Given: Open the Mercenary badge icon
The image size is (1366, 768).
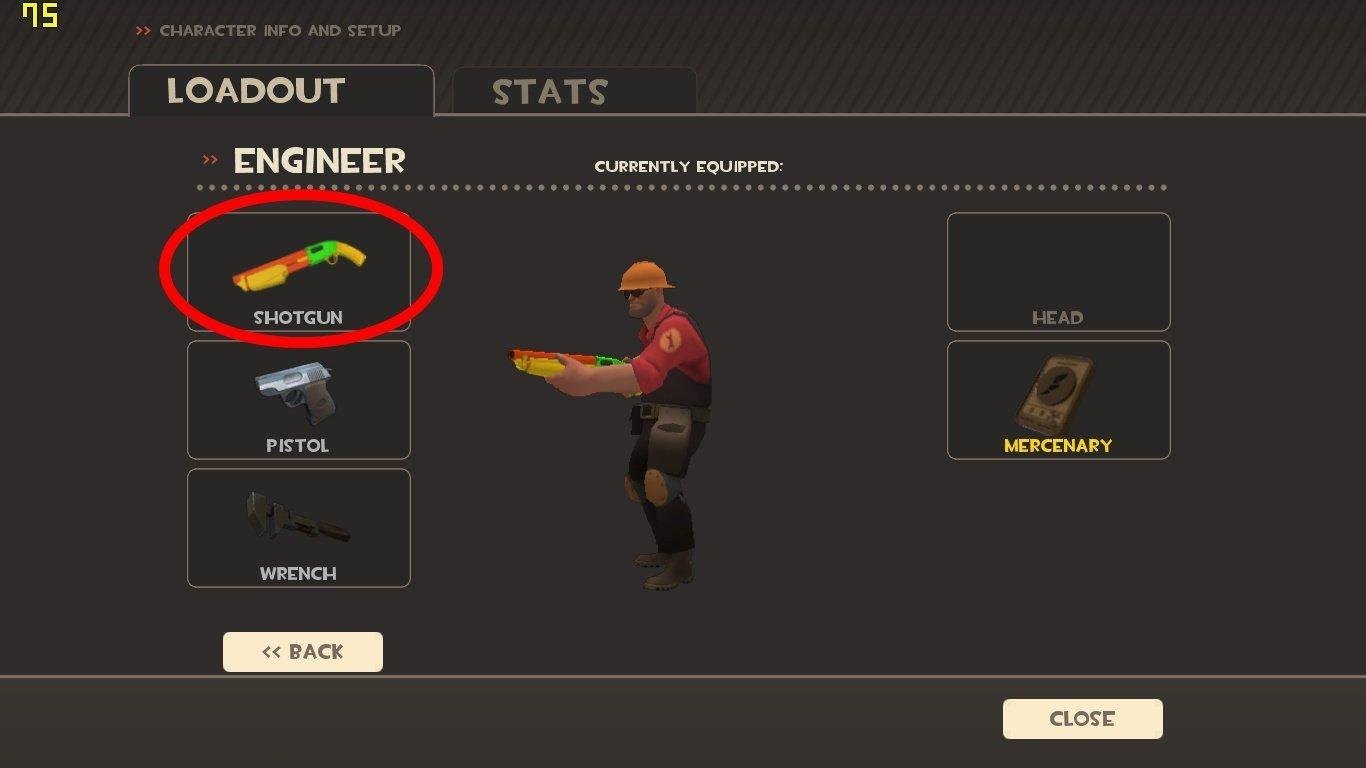Looking at the screenshot, I should pos(1056,394).
